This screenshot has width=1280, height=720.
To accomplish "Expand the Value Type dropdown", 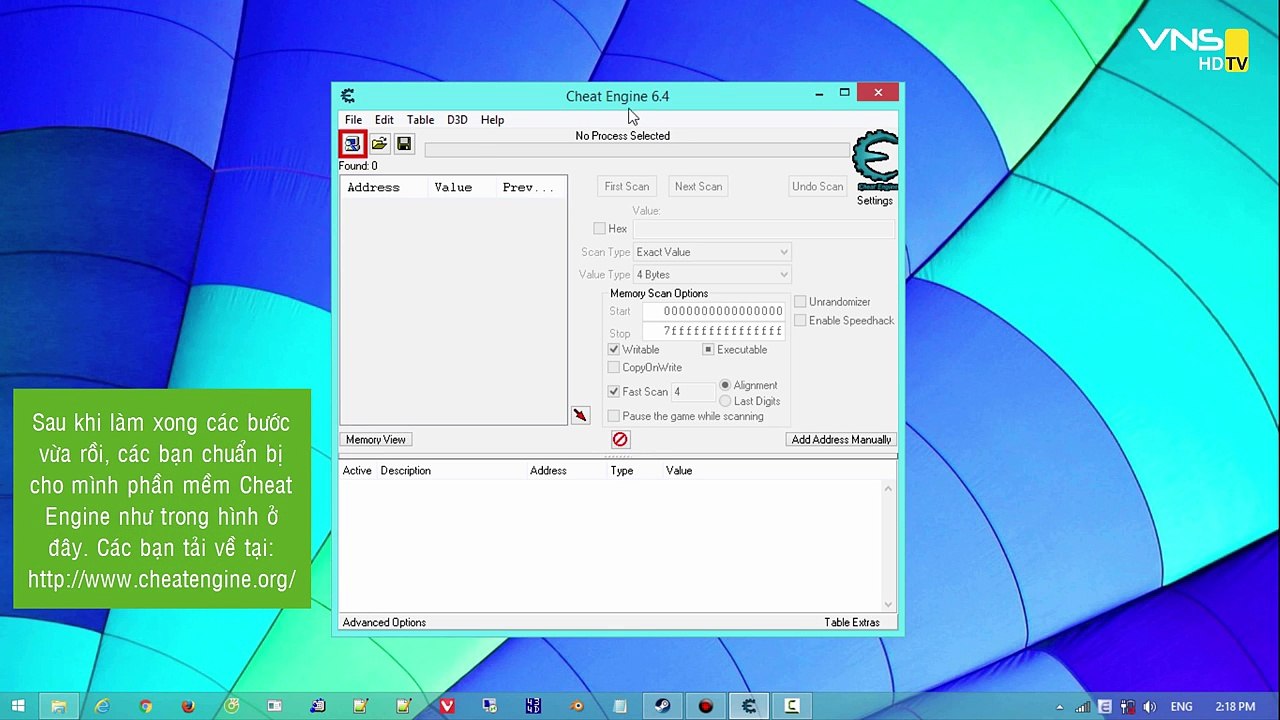I will pos(712,275).
